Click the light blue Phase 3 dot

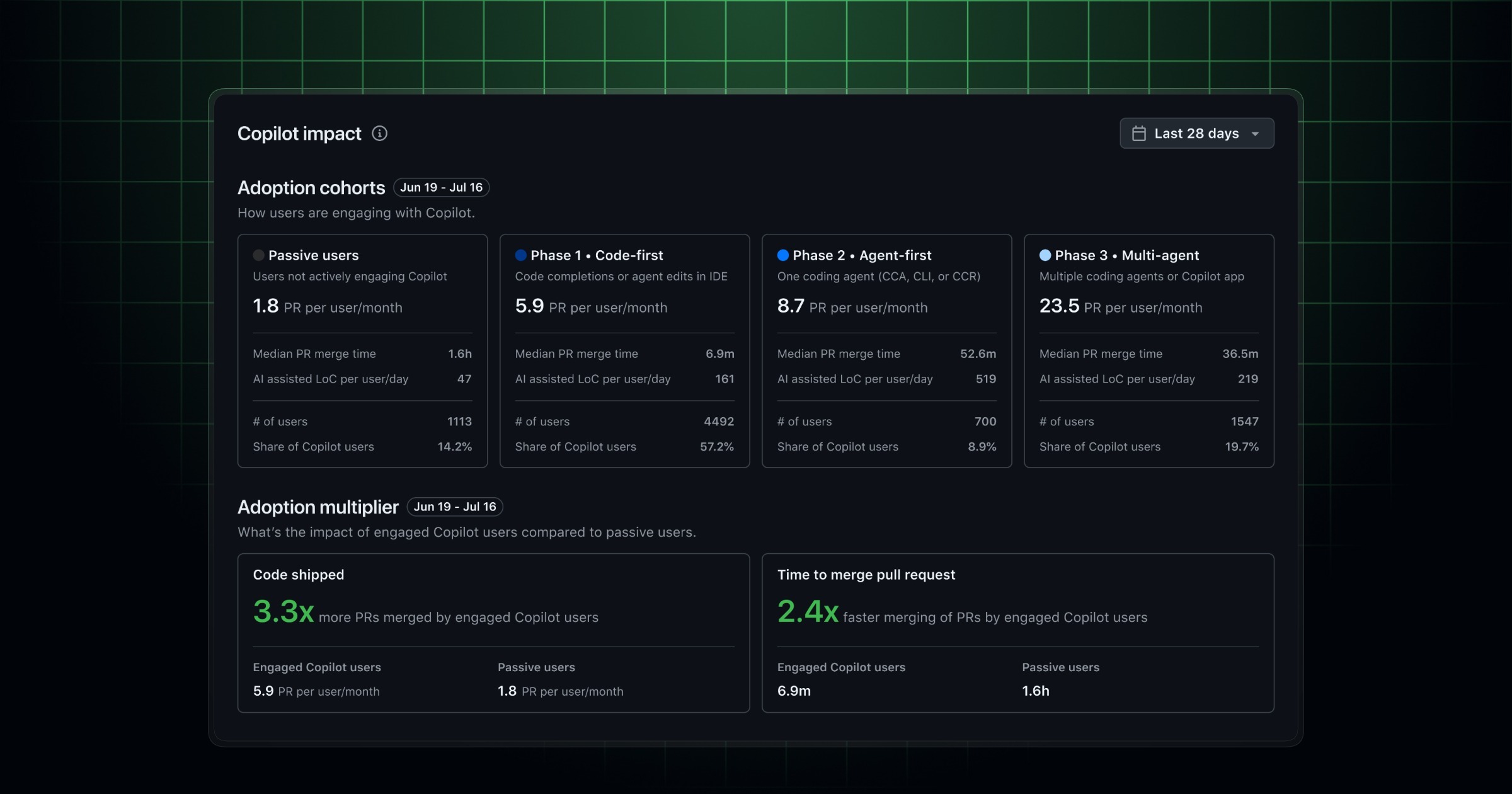(1045, 255)
